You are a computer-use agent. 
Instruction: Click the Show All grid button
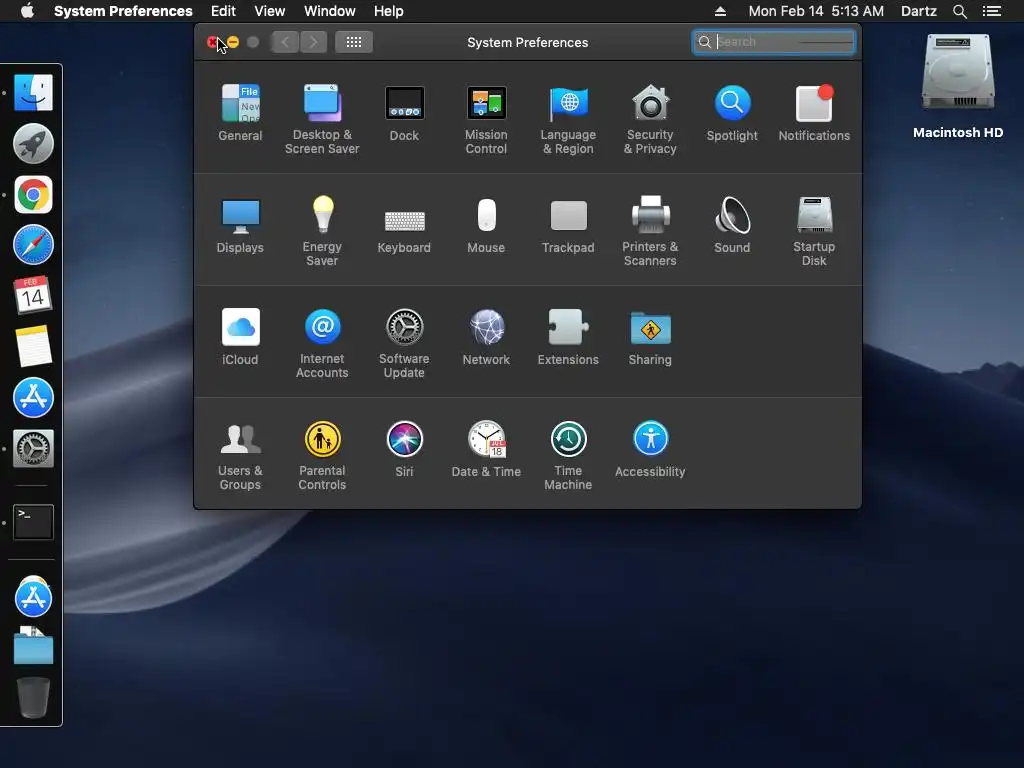tap(354, 42)
